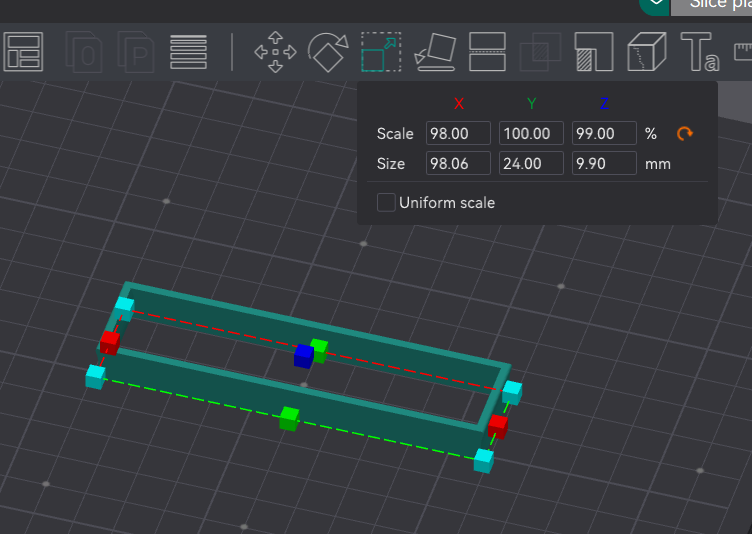Click the Scale row label
This screenshot has width=752, height=534.
click(x=395, y=133)
